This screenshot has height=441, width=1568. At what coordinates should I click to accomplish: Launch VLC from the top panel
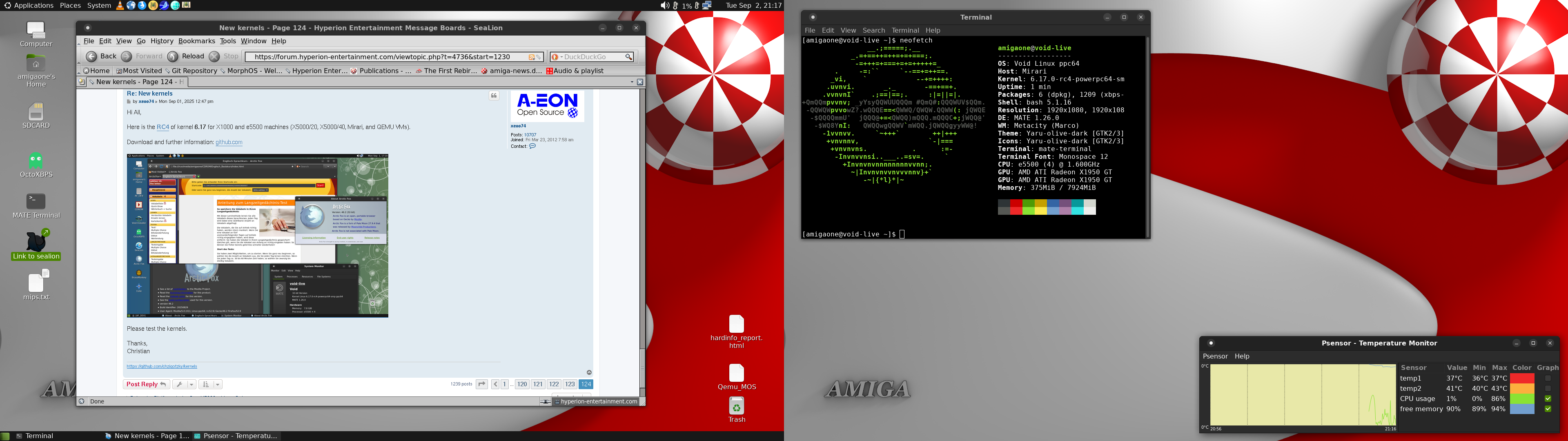pyautogui.click(x=120, y=5)
